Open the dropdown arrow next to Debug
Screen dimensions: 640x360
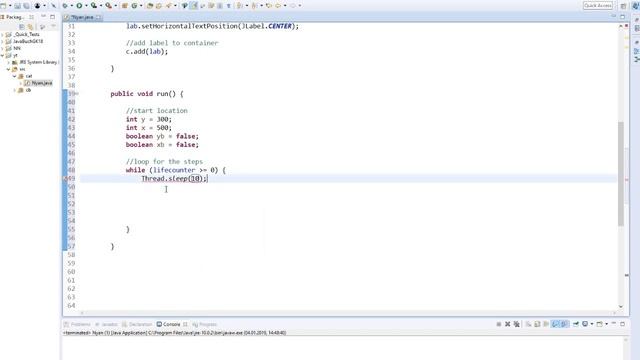[71, 6]
